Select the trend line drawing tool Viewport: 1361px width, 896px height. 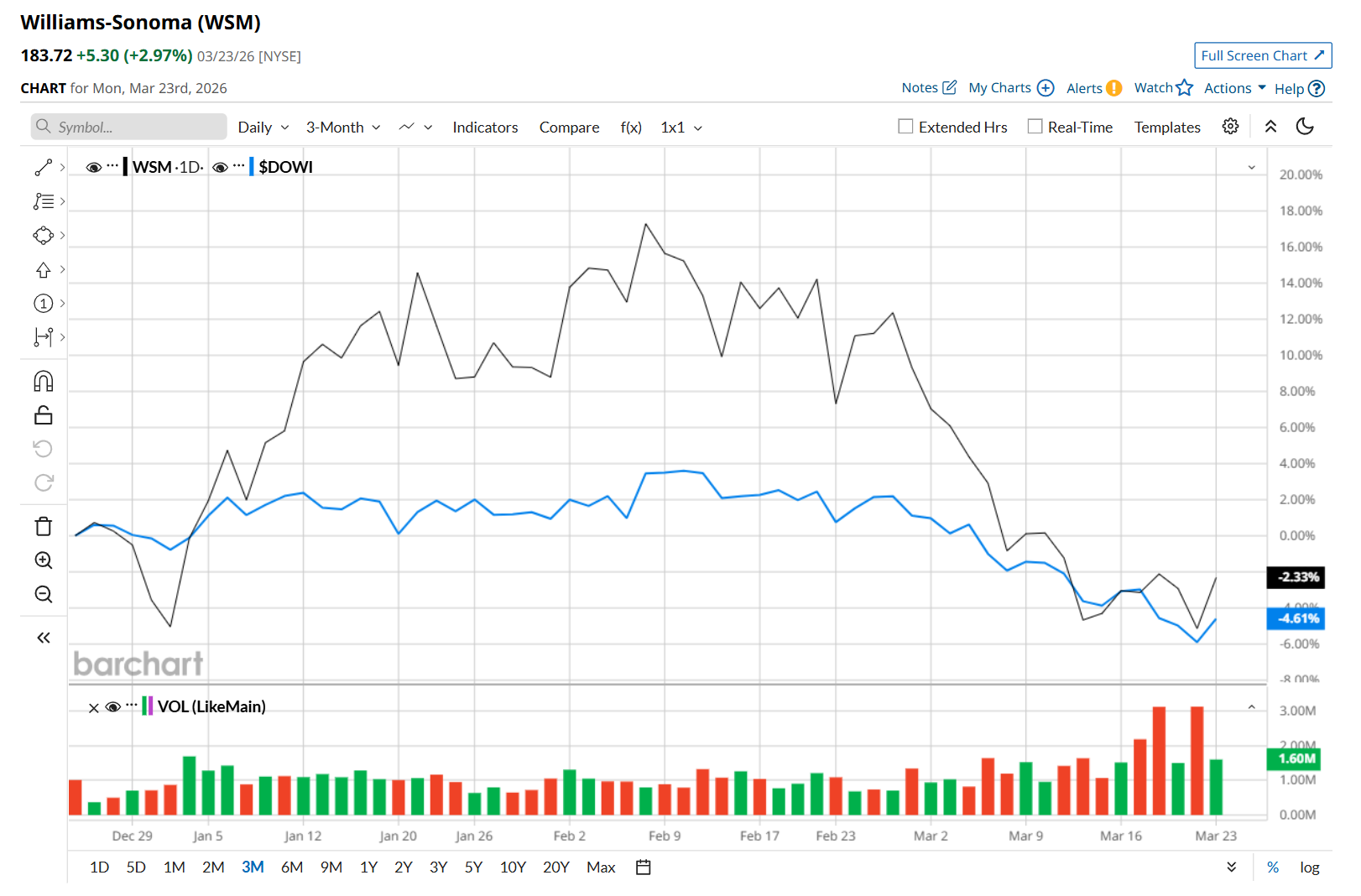click(x=44, y=168)
